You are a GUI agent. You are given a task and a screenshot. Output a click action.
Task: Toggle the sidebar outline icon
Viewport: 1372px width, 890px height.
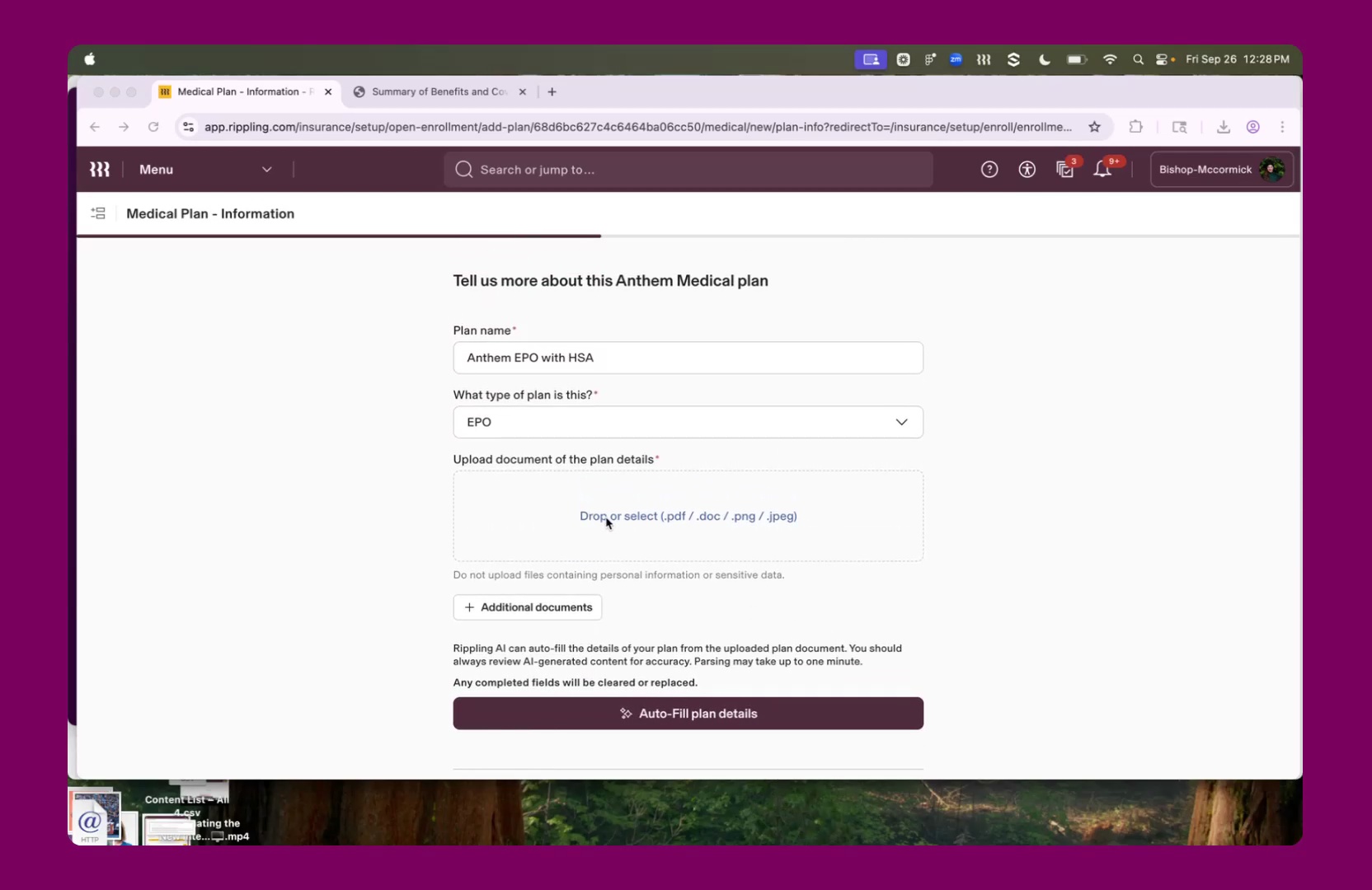coord(98,213)
